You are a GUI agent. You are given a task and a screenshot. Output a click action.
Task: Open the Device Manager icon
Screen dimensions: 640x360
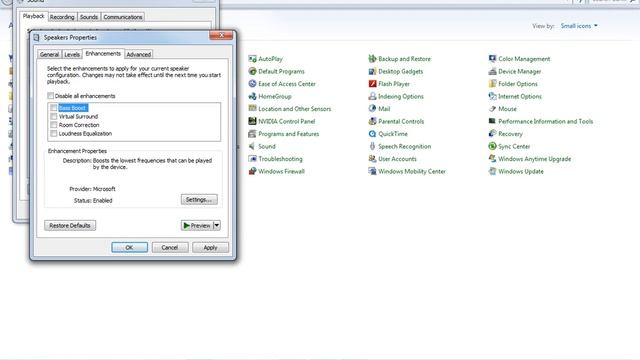pyautogui.click(x=492, y=71)
